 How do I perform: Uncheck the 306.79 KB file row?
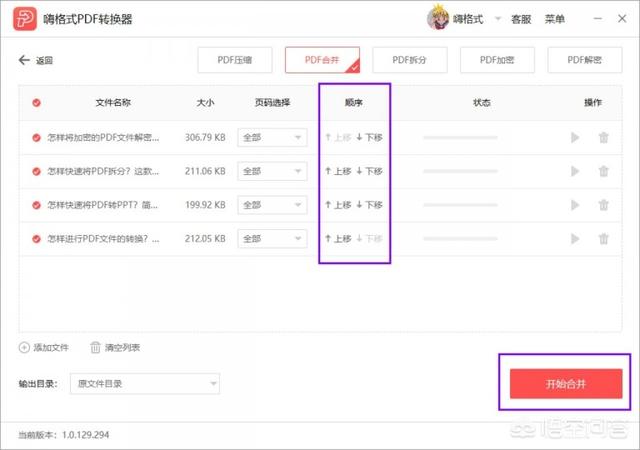click(36, 138)
